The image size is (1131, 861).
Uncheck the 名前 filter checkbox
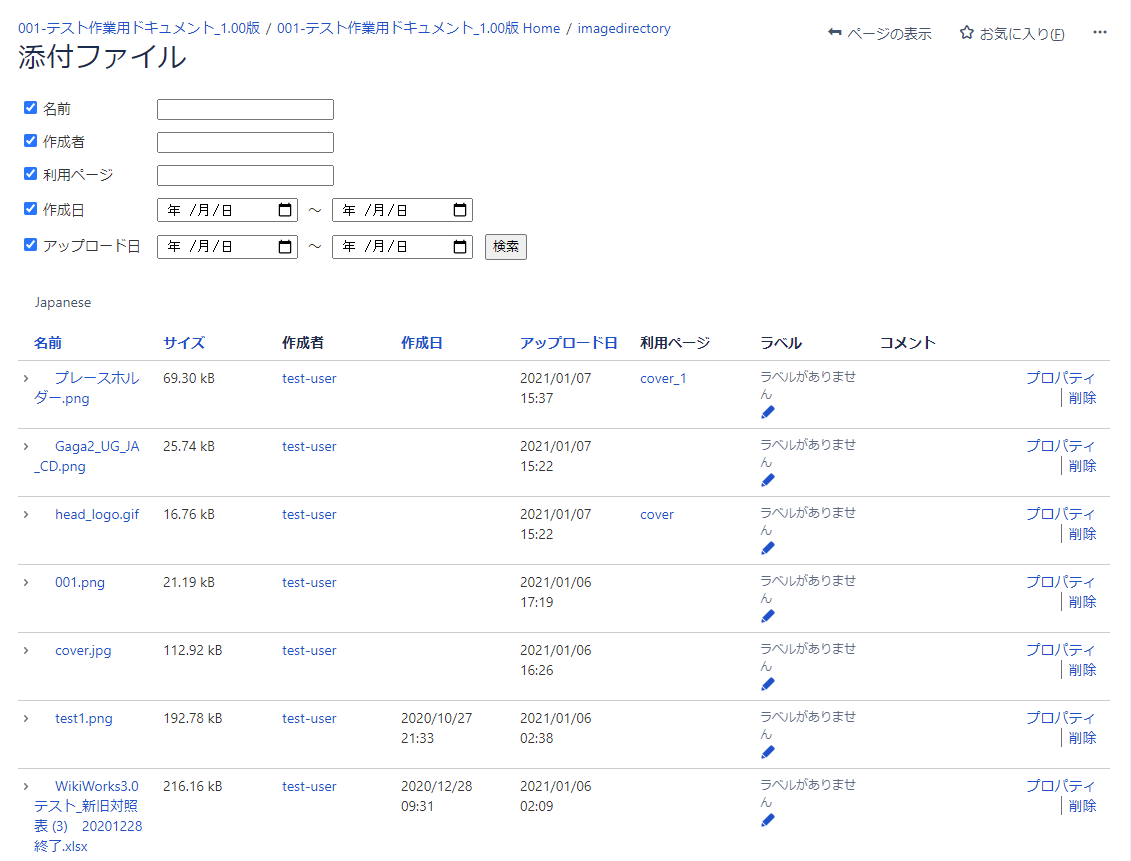[x=31, y=108]
